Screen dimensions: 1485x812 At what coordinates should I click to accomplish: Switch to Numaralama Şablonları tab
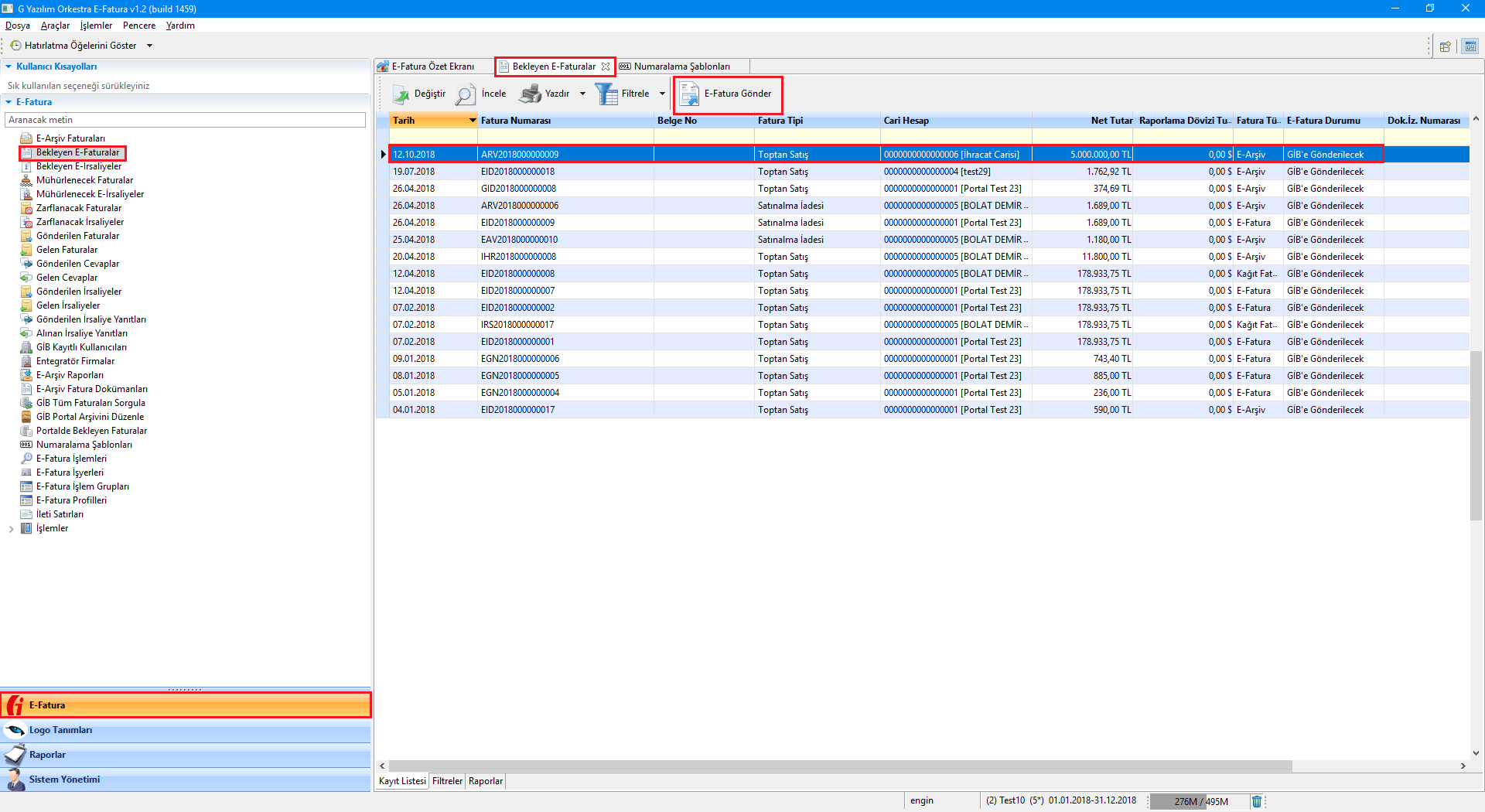[x=681, y=67]
